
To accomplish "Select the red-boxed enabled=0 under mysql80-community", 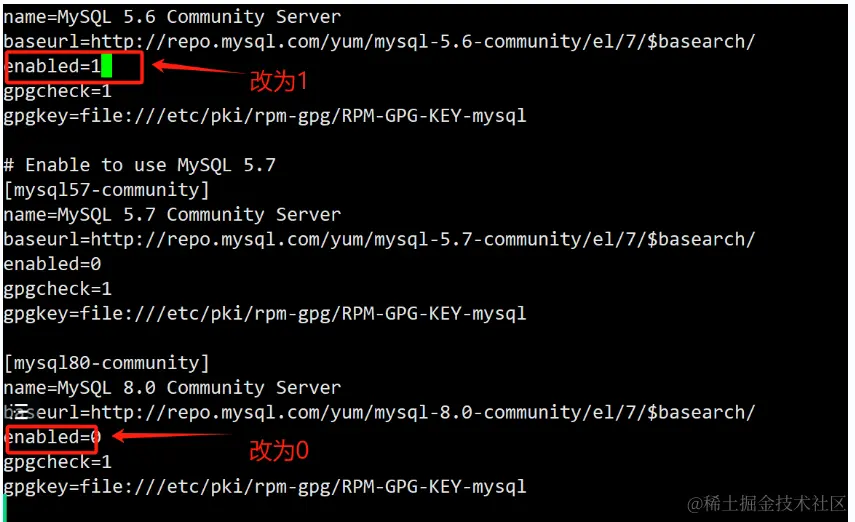I will (x=52, y=437).
